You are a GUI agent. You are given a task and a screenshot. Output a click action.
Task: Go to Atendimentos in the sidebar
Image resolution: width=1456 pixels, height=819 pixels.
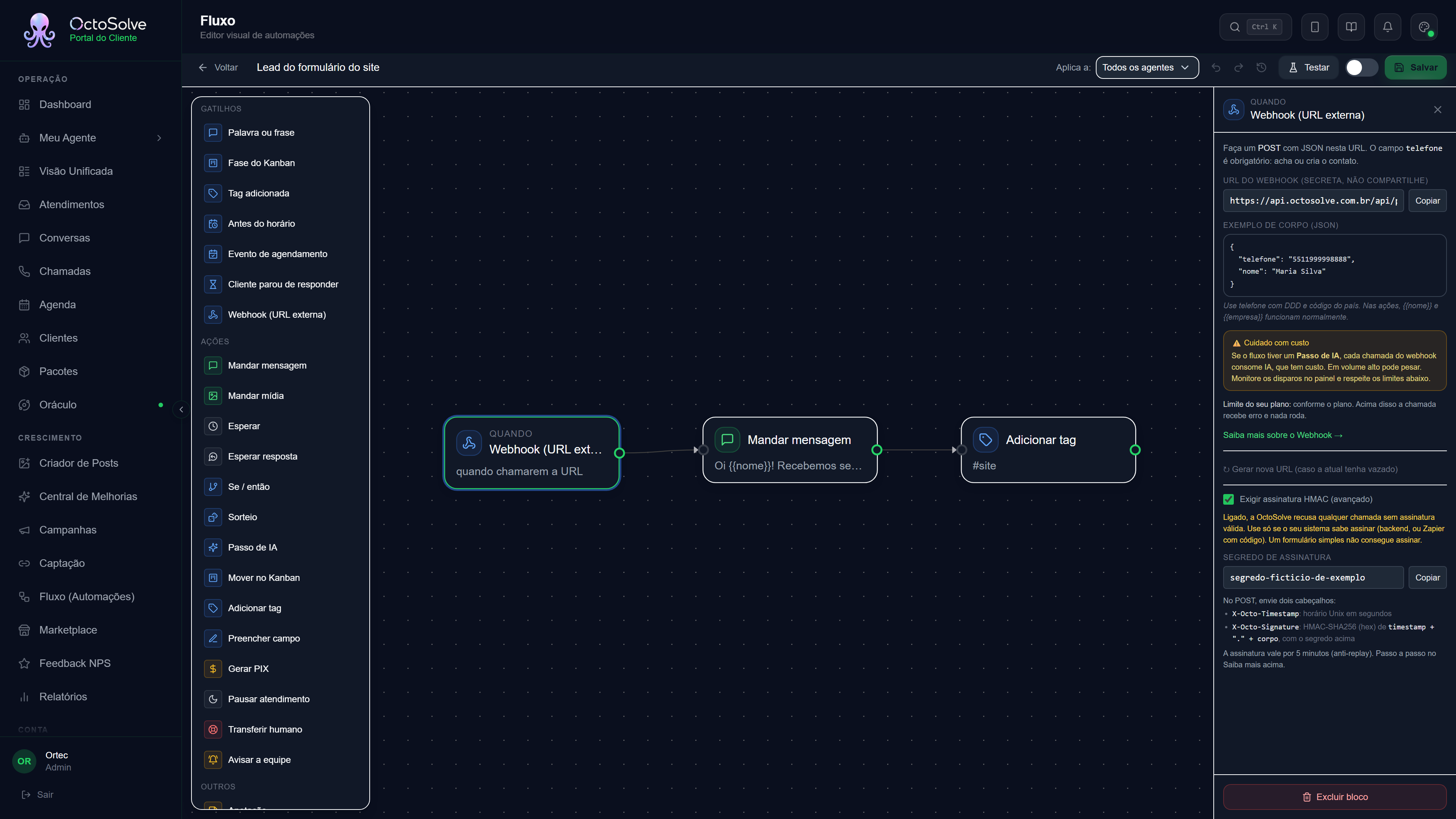click(91, 205)
